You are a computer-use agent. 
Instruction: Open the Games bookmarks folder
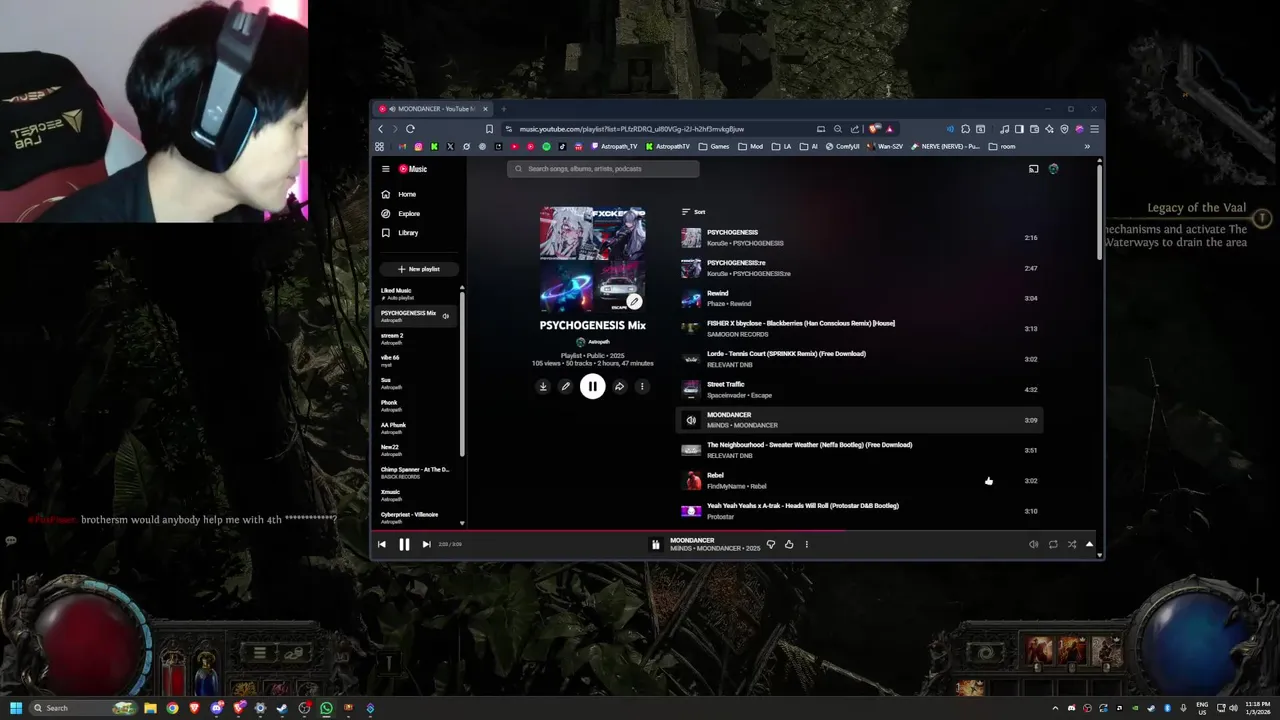[714, 146]
